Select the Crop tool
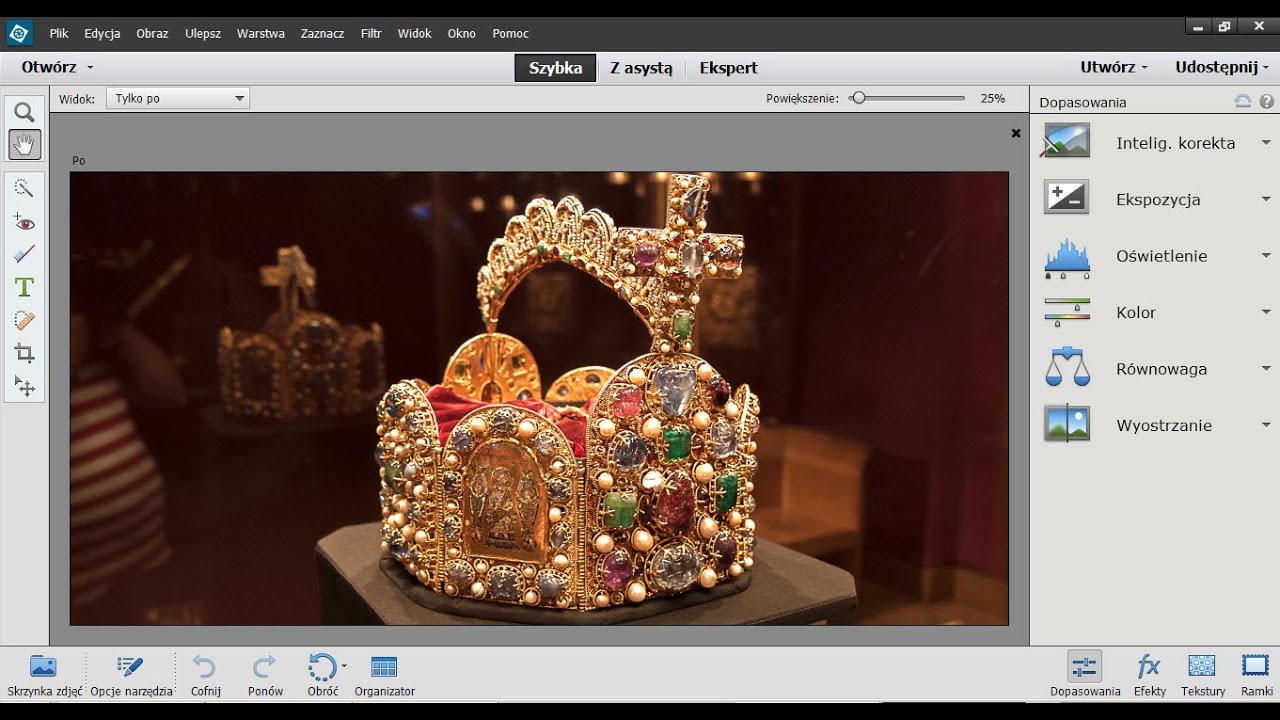The width and height of the screenshot is (1280, 720). pos(24,353)
